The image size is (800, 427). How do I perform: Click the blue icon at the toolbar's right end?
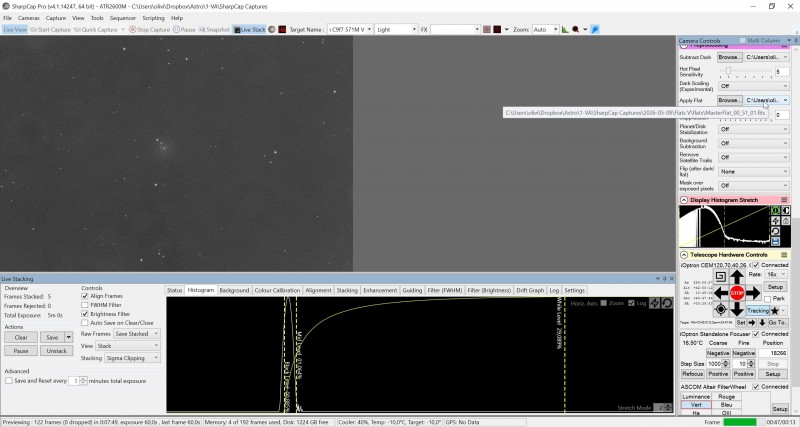pos(595,30)
